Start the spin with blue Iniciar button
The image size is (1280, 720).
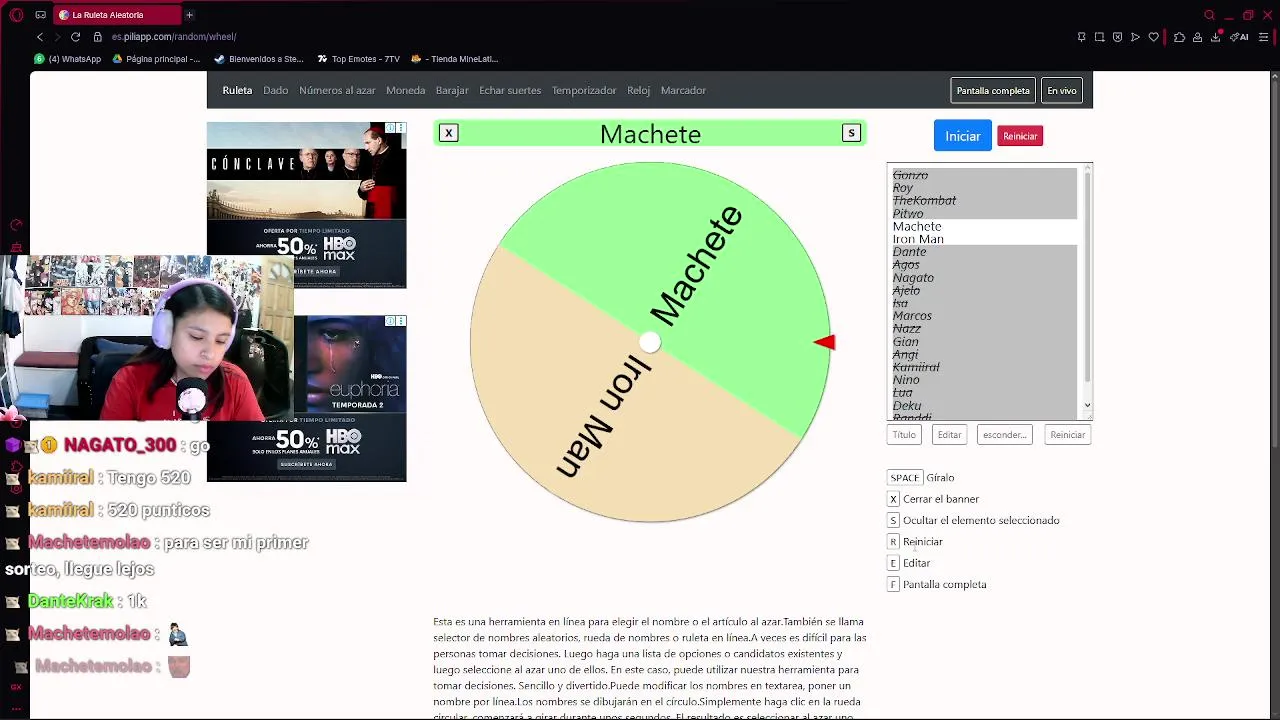[962, 136]
